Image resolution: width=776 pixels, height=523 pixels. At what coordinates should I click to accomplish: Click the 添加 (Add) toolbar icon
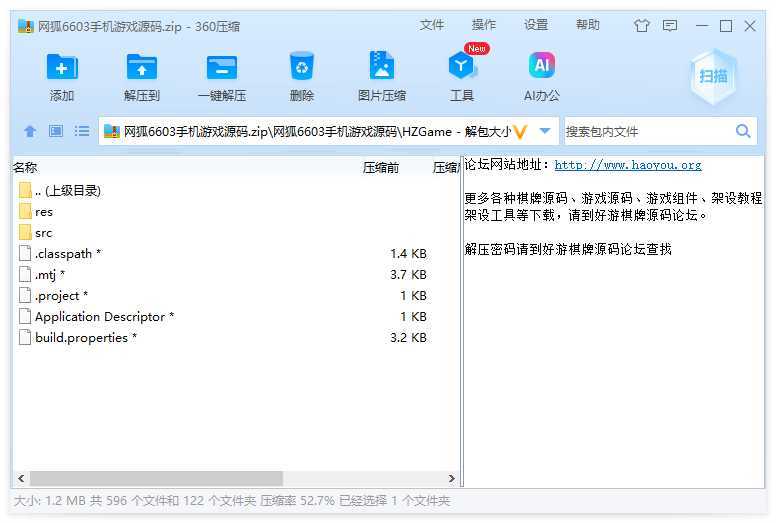[x=62, y=68]
